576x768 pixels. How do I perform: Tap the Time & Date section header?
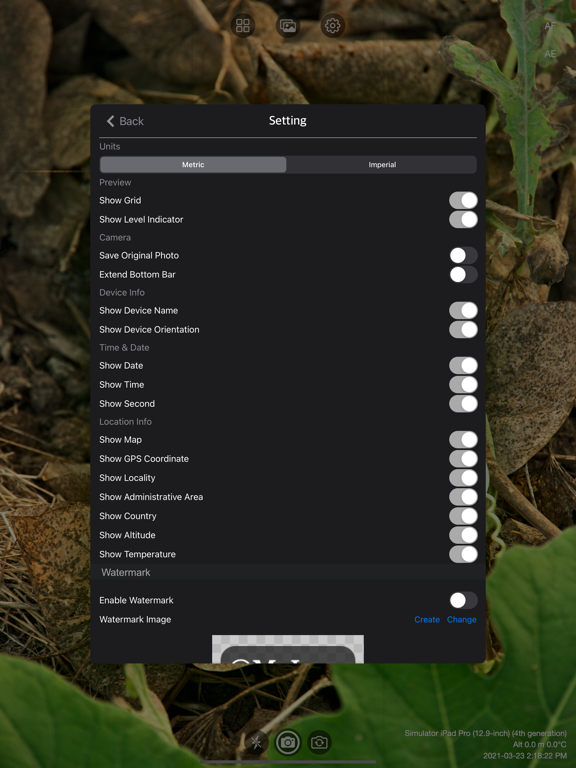click(x=124, y=348)
